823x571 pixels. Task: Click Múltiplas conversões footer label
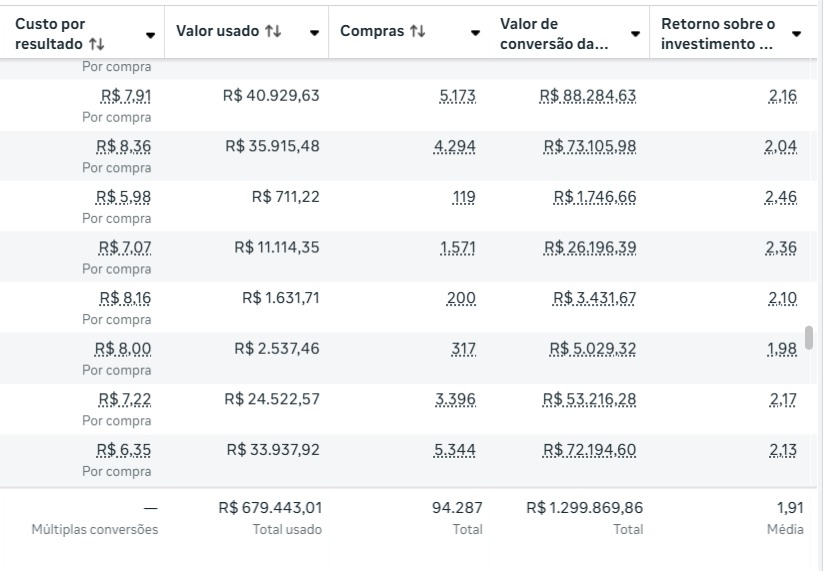tap(95, 529)
